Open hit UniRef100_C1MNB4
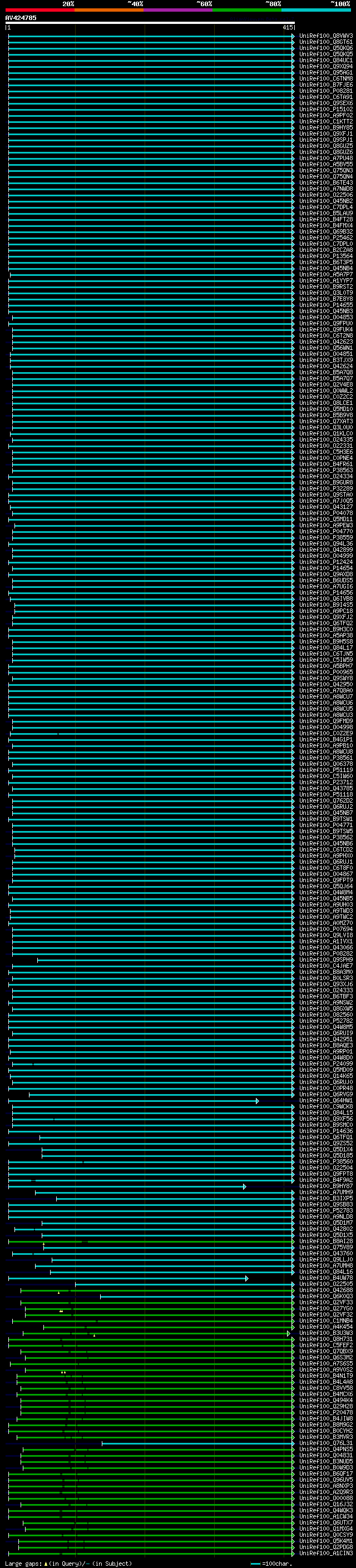 coord(325,1320)
